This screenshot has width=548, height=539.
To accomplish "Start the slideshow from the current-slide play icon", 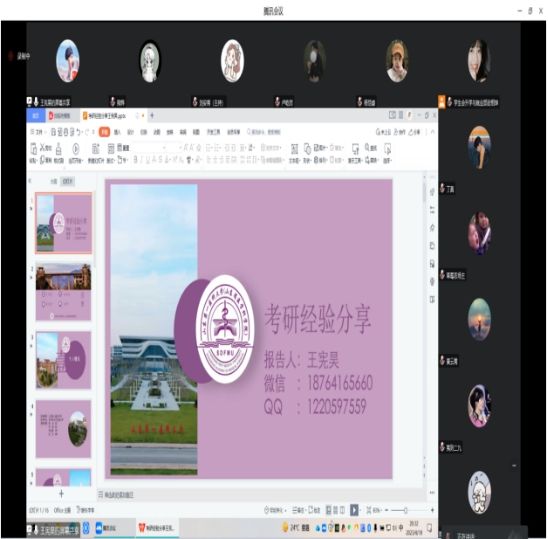I will tap(75, 149).
